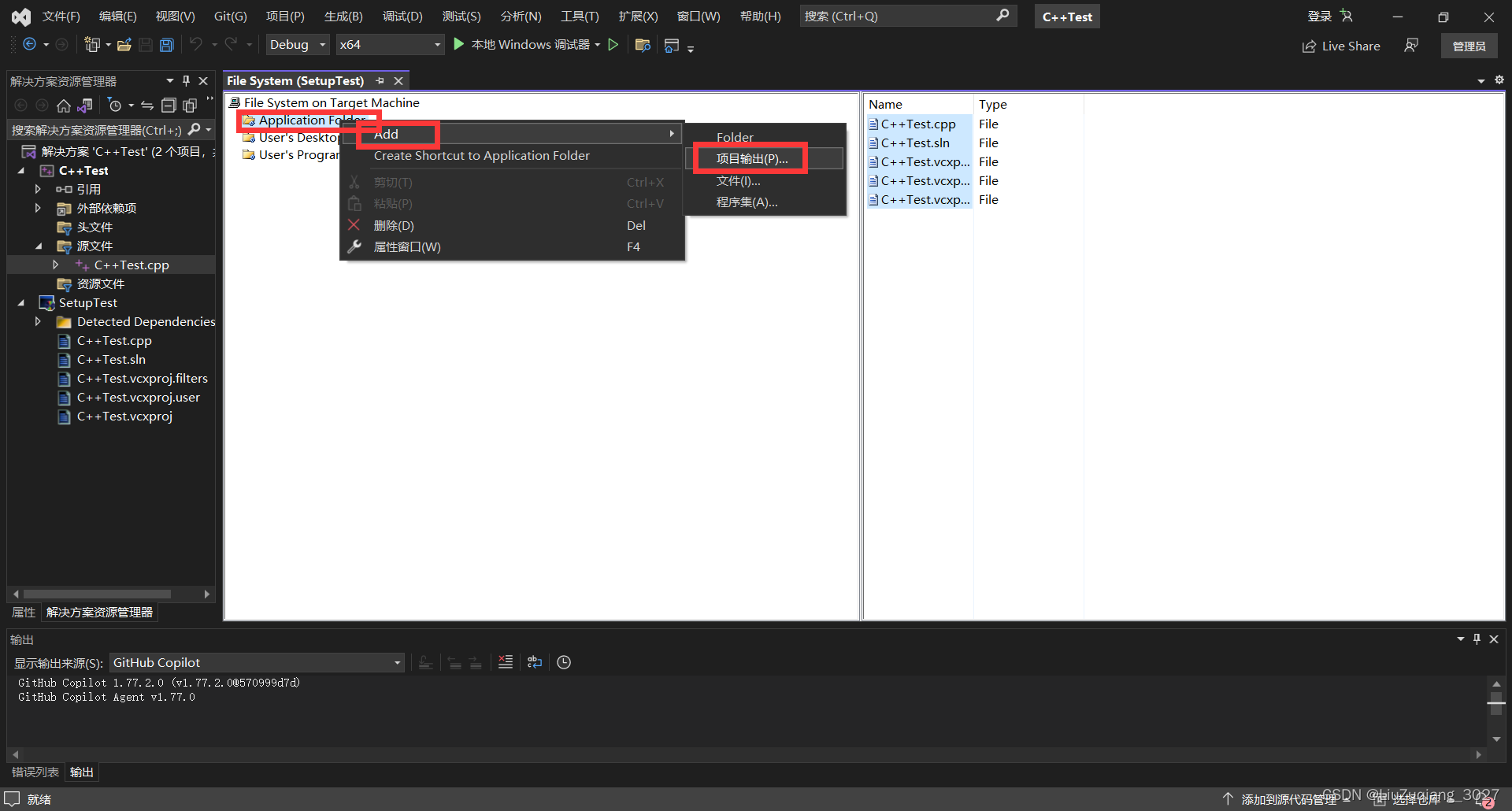Switch views icon in Solution Explorer toolbar
Screen dimensions: 1512x811
[85, 106]
